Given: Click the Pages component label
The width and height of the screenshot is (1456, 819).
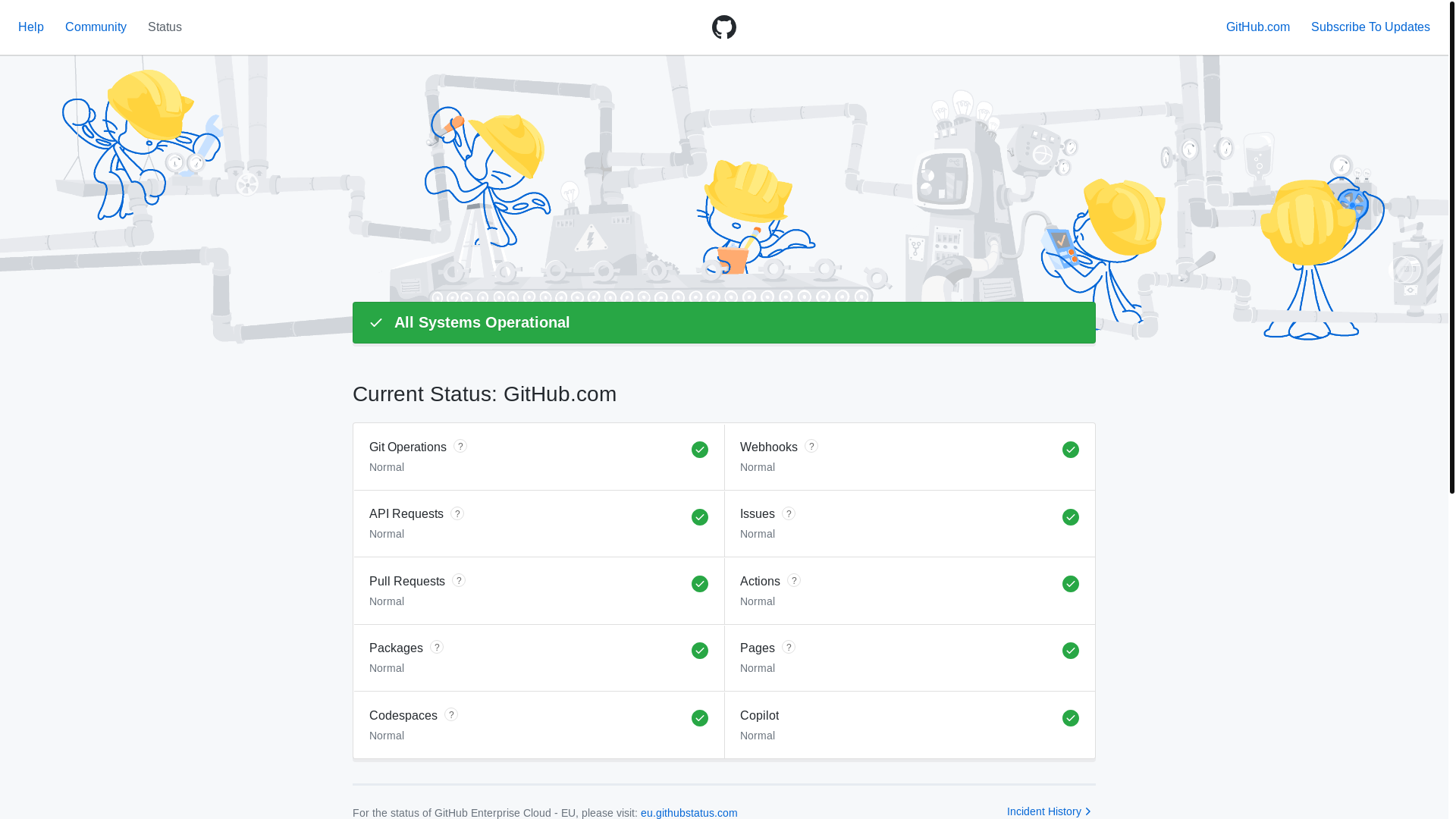Looking at the screenshot, I should [x=758, y=648].
